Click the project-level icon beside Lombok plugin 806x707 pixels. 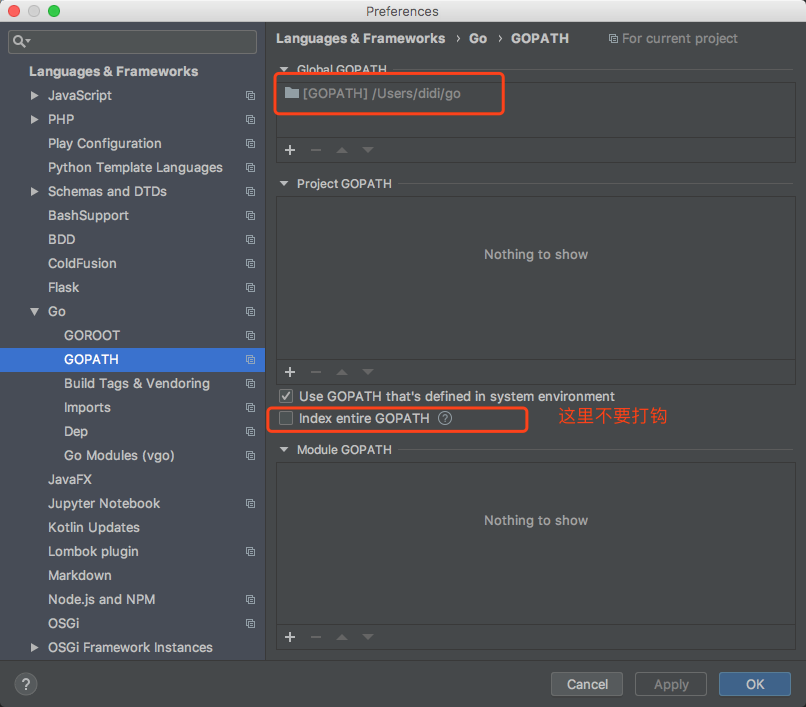pyautogui.click(x=250, y=551)
